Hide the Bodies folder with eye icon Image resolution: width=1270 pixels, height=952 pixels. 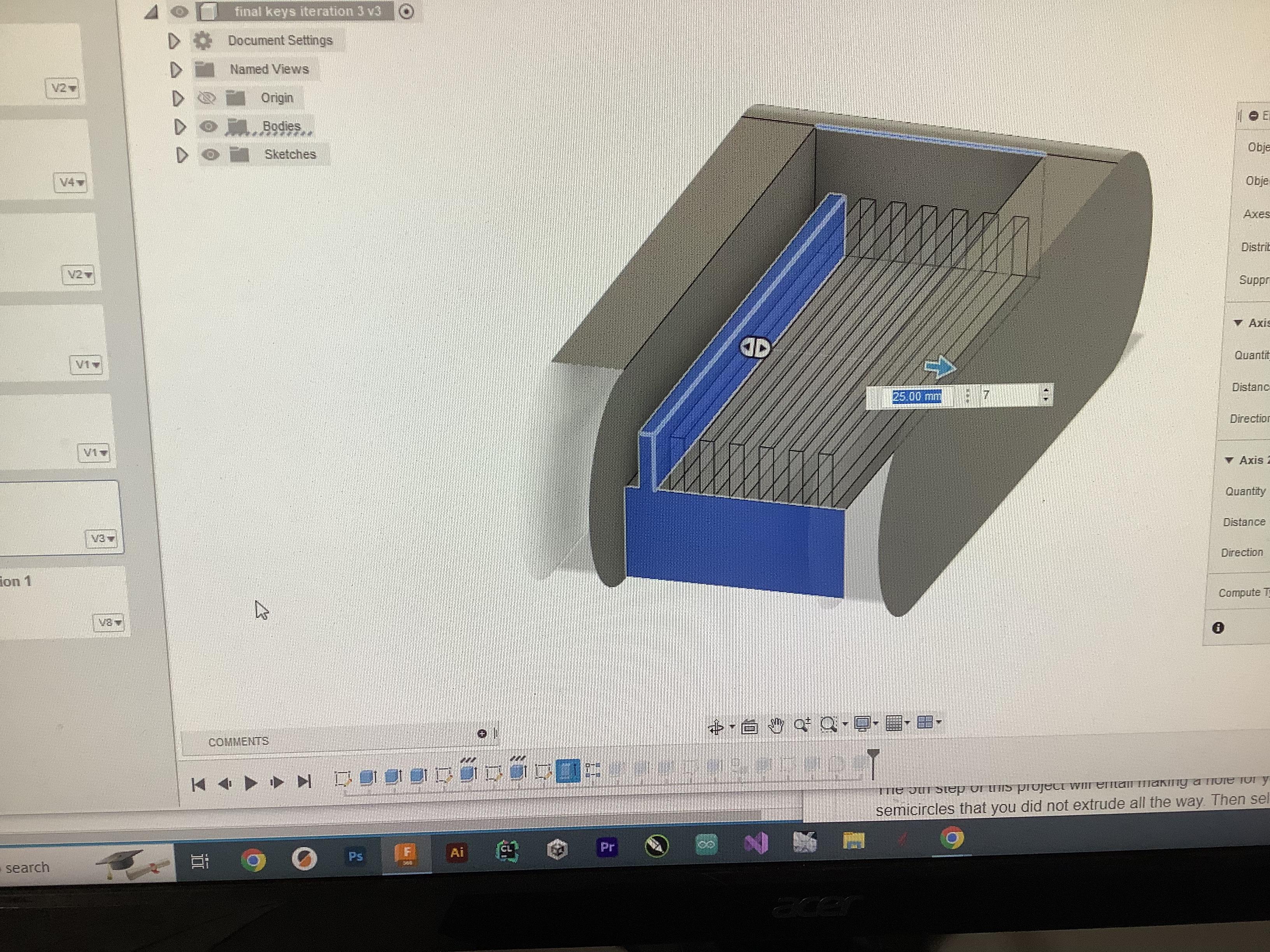209,126
